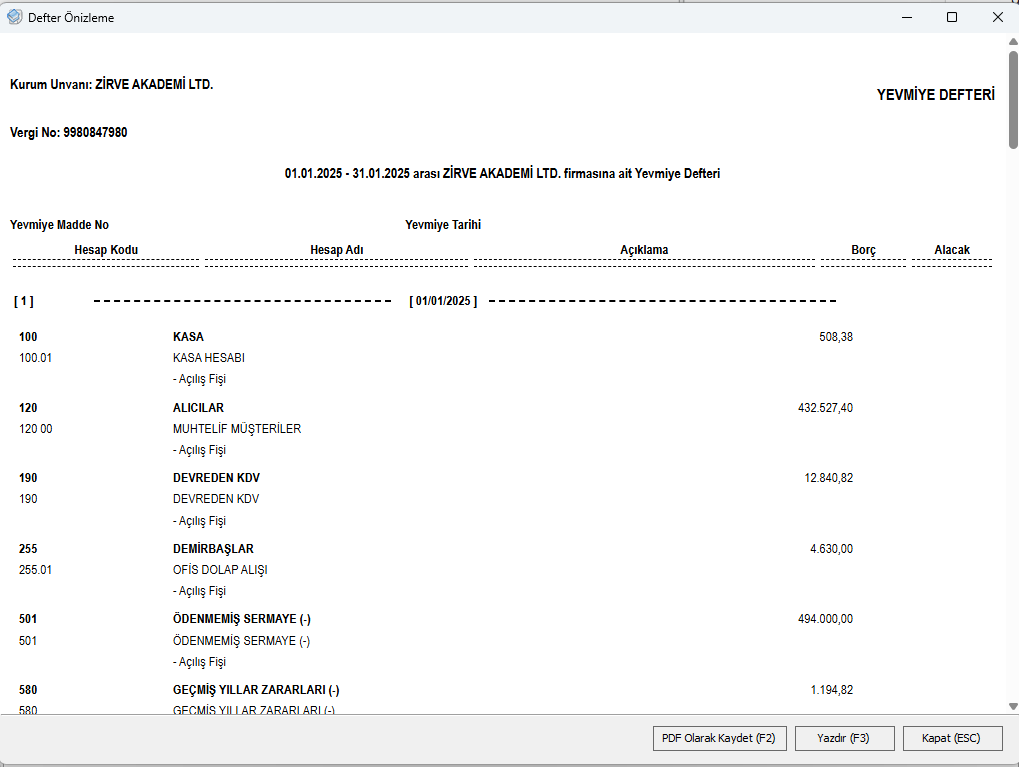Click the MUHTELİF MÜŞTERİLER sub-account

pos(237,429)
